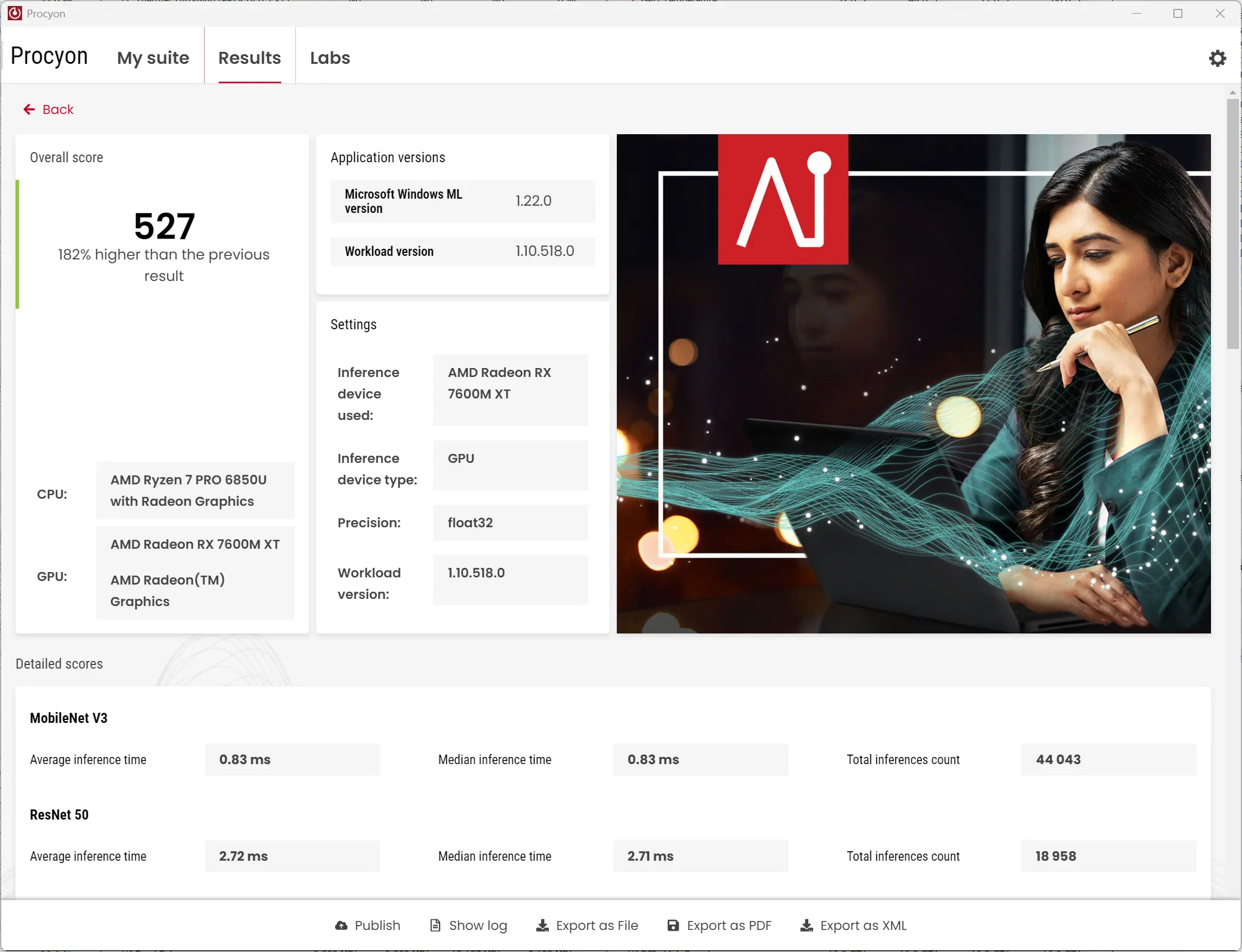Maximize the Procyon window
The width and height of the screenshot is (1242, 952).
1178,13
